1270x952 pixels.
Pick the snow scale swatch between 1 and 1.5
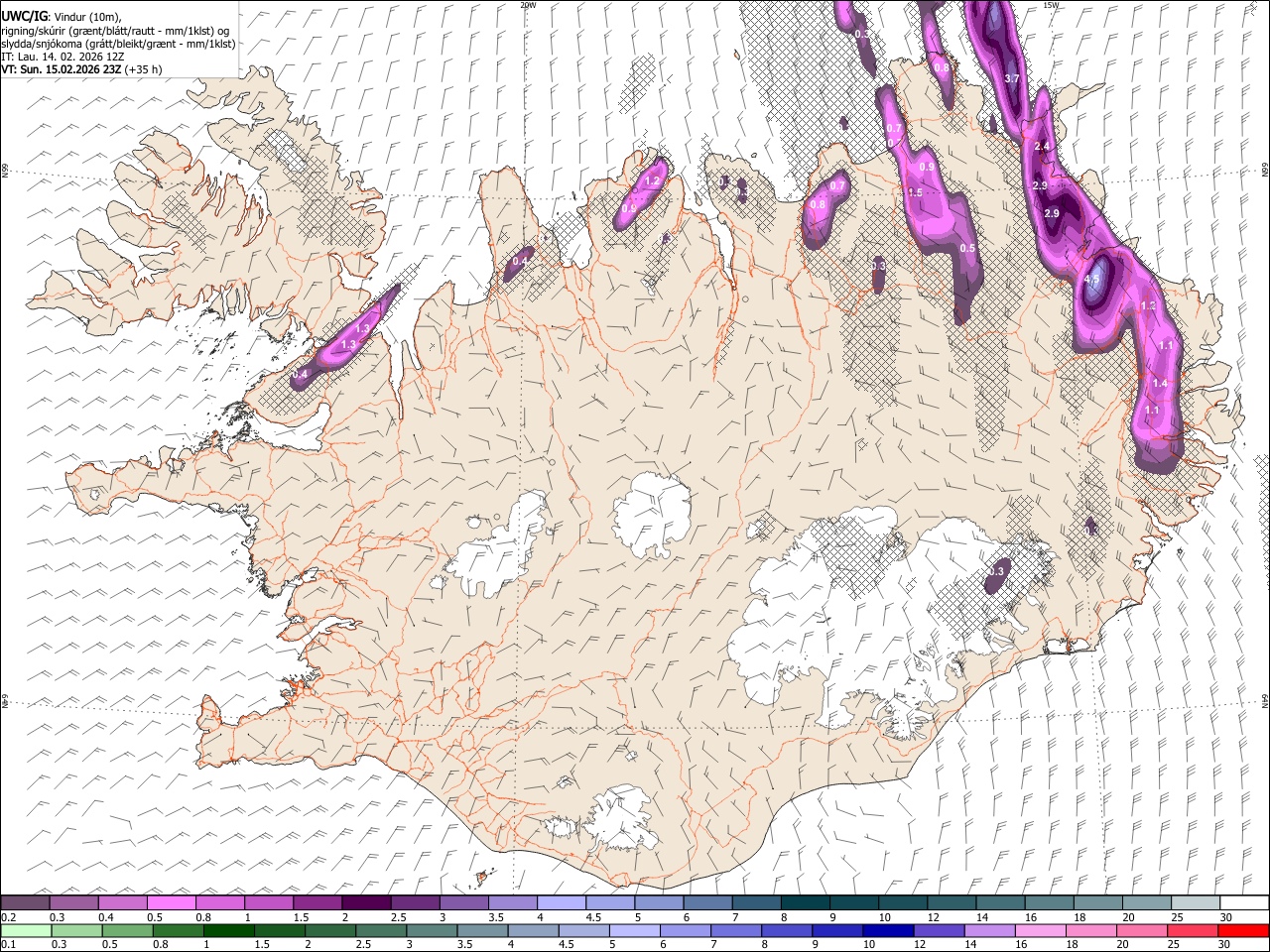pos(268,902)
